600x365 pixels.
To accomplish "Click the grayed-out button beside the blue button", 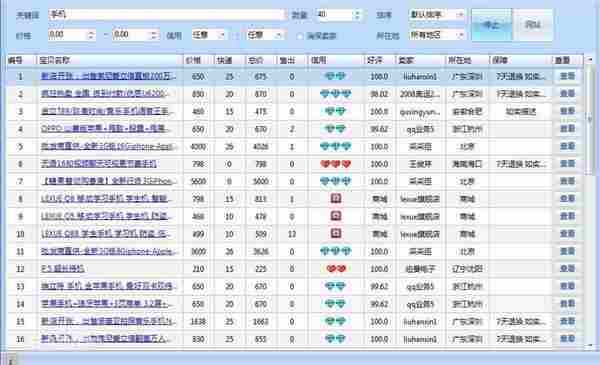I will 533,25.
